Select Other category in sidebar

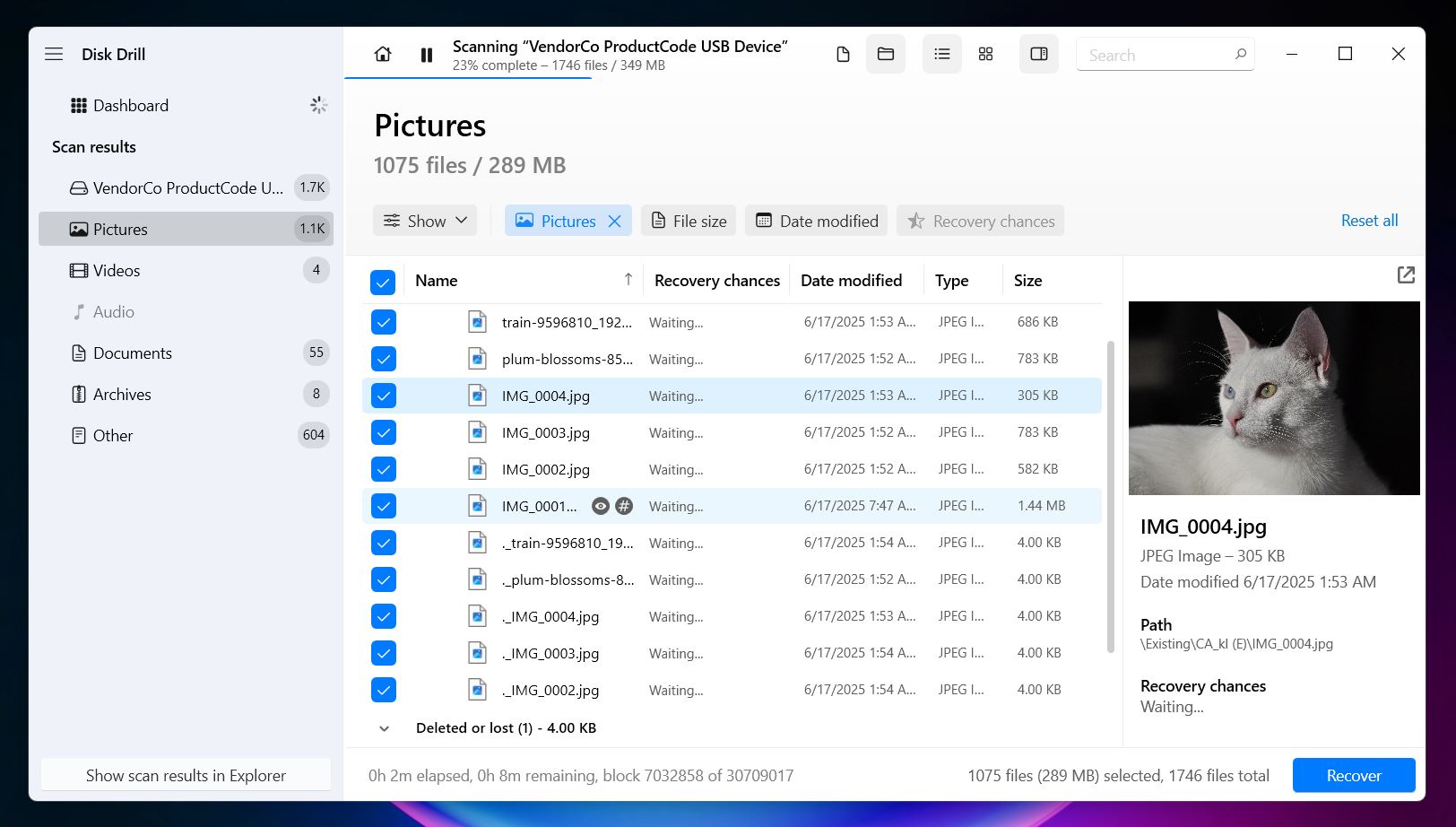coord(186,435)
